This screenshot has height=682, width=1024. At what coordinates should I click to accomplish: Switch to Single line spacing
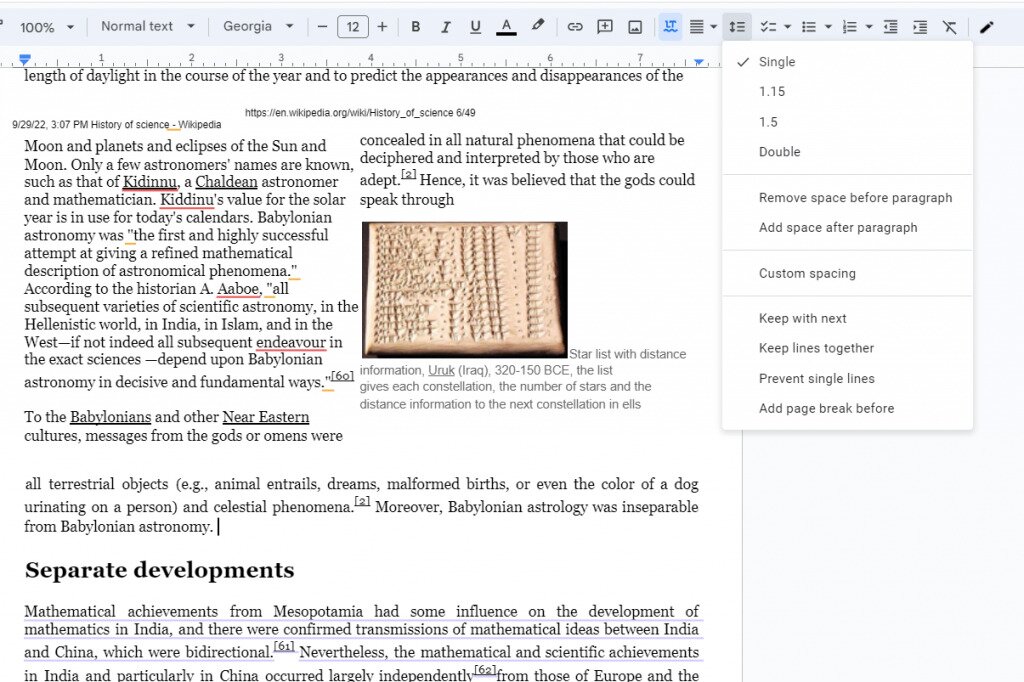[778, 61]
